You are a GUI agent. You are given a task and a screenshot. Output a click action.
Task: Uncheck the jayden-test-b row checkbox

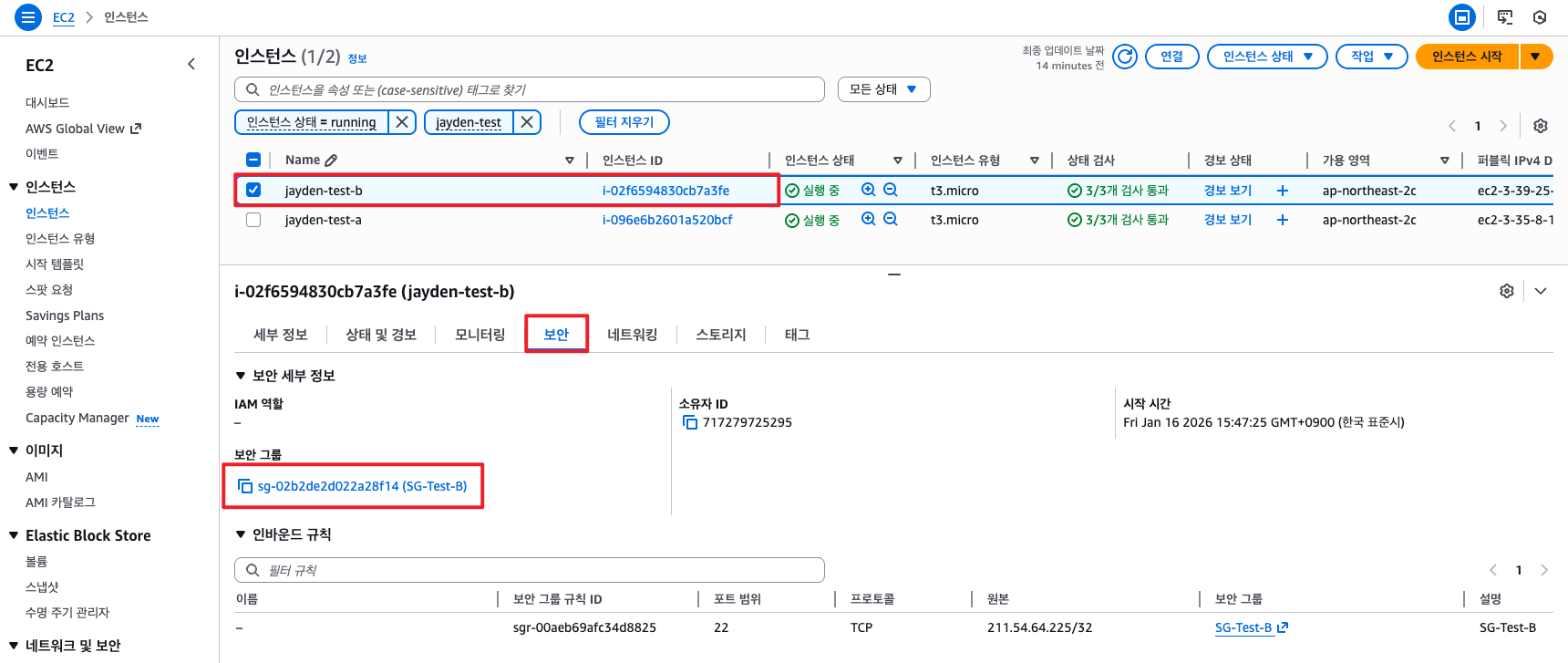click(x=253, y=190)
